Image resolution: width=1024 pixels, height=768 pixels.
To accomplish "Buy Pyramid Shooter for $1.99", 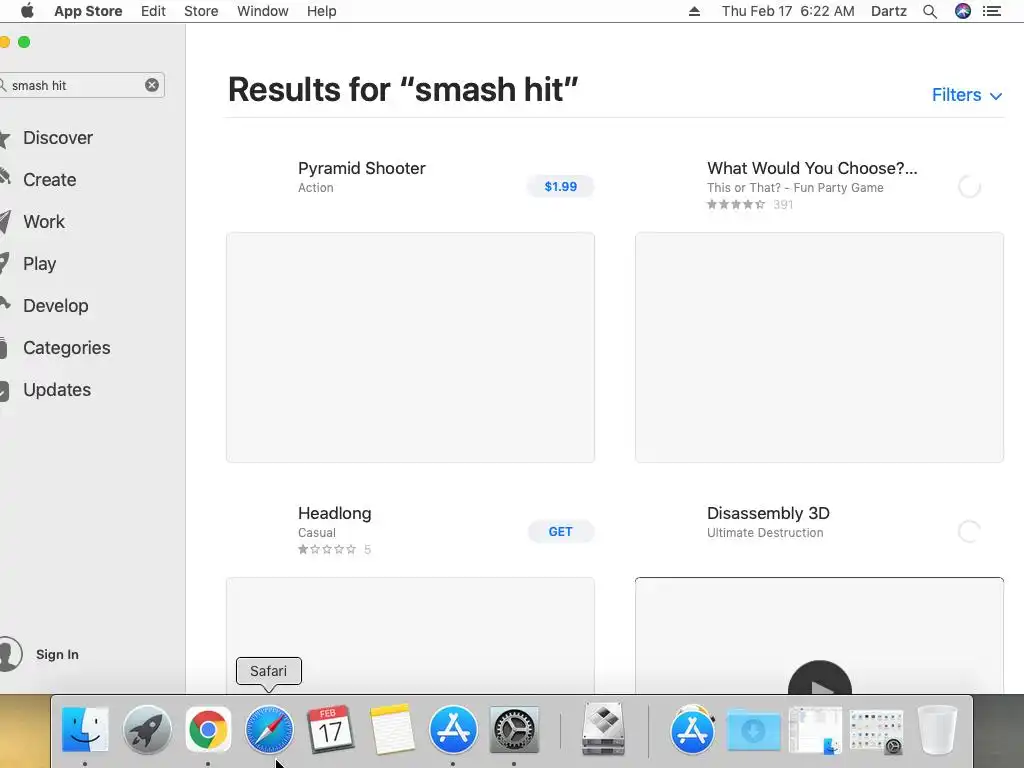I will click(x=560, y=187).
